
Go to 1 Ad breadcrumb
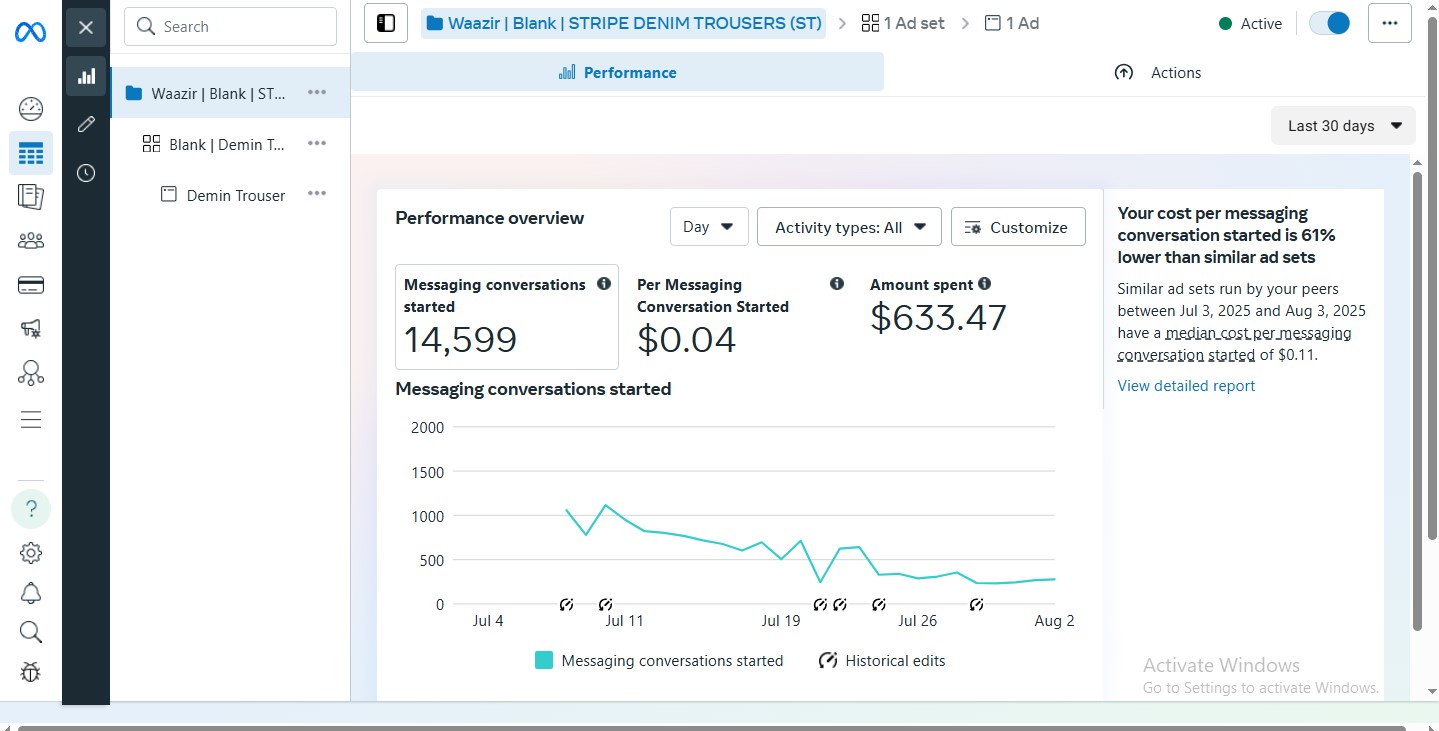pos(1012,23)
